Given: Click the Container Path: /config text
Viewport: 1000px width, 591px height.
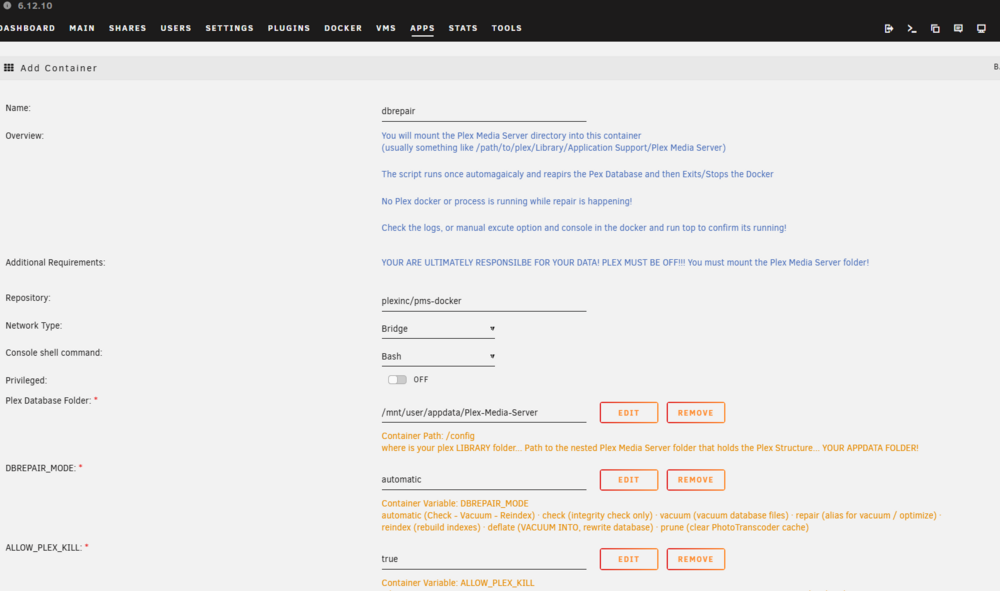Looking at the screenshot, I should (428, 436).
